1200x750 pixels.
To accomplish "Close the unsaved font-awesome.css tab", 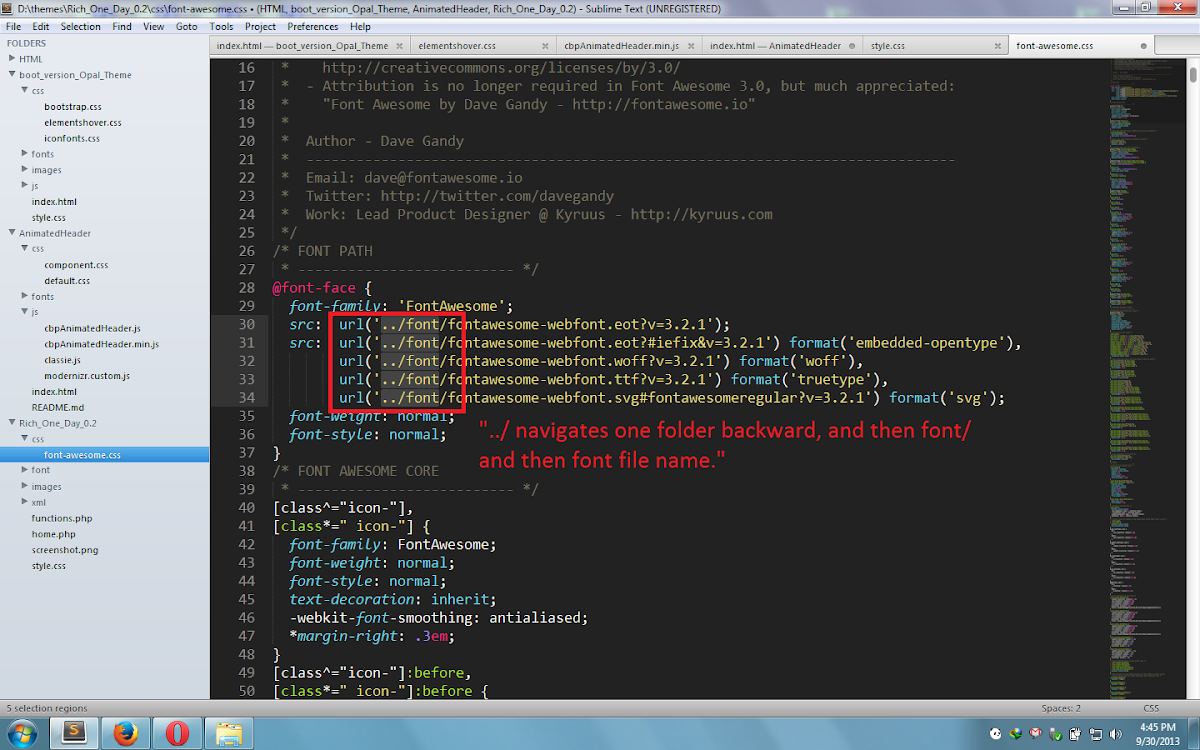I will [1142, 46].
